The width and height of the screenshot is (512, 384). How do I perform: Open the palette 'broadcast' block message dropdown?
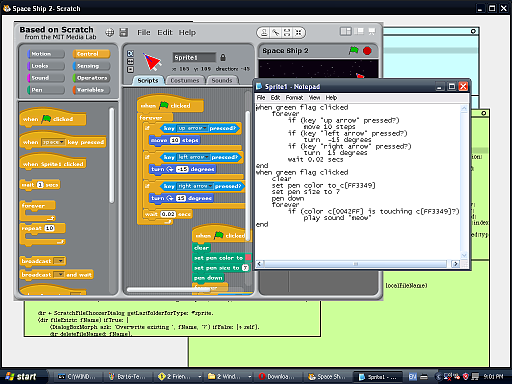[59, 261]
